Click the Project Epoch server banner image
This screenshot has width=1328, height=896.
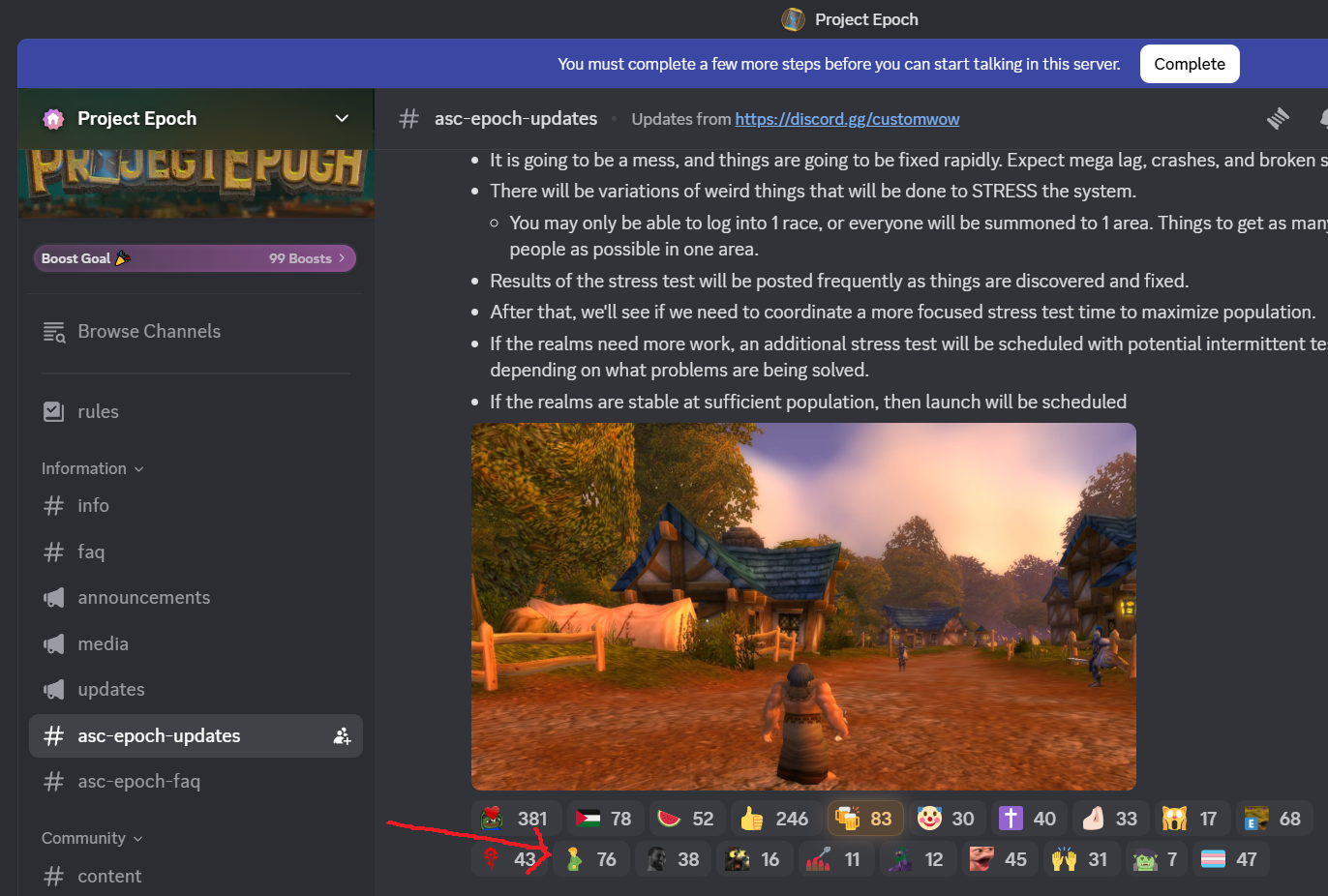196,184
